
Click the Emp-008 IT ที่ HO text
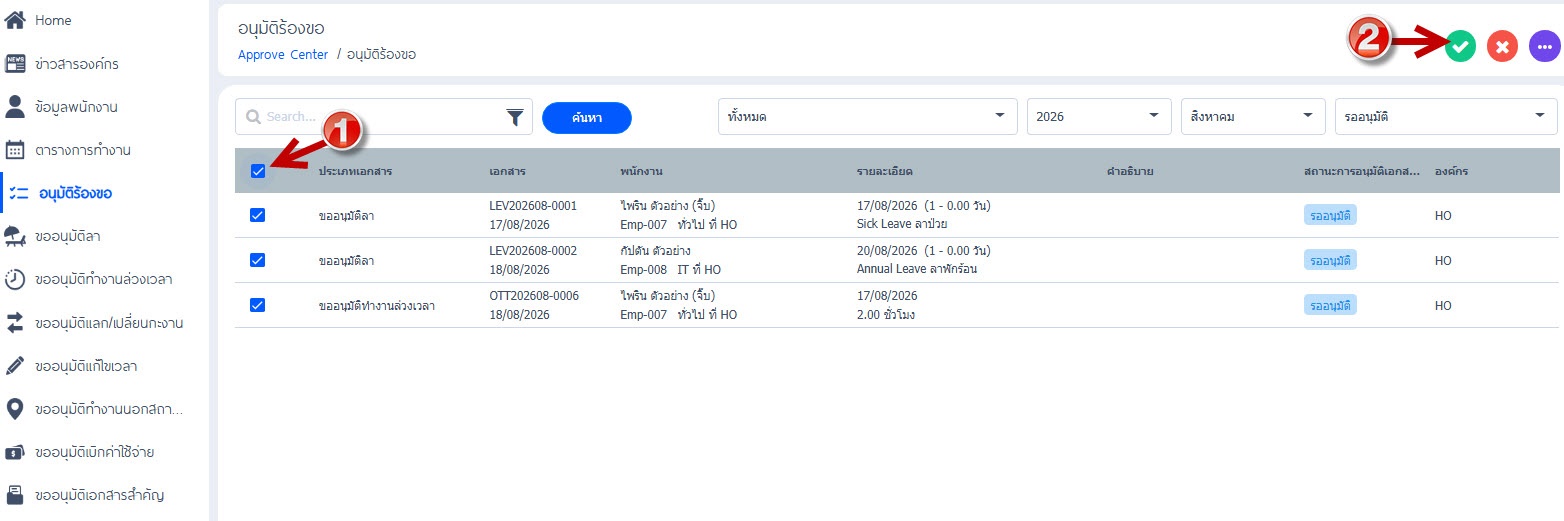(x=670, y=269)
